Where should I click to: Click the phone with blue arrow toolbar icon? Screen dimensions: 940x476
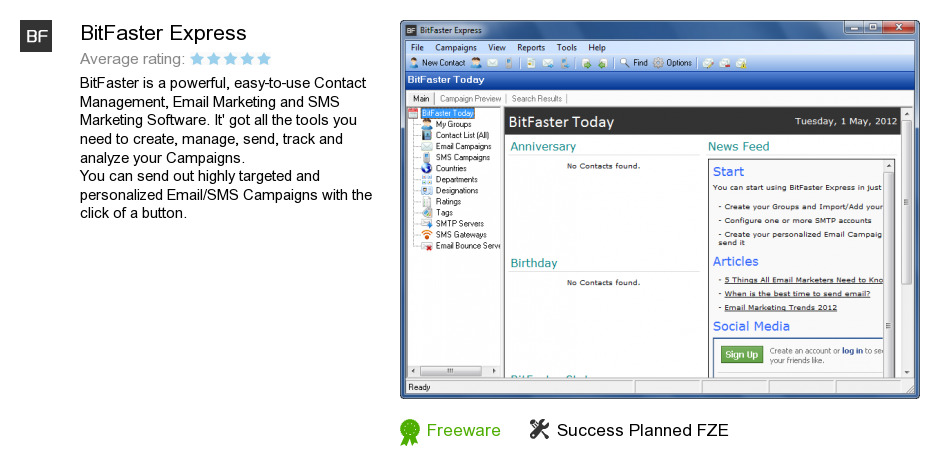[x=565, y=62]
